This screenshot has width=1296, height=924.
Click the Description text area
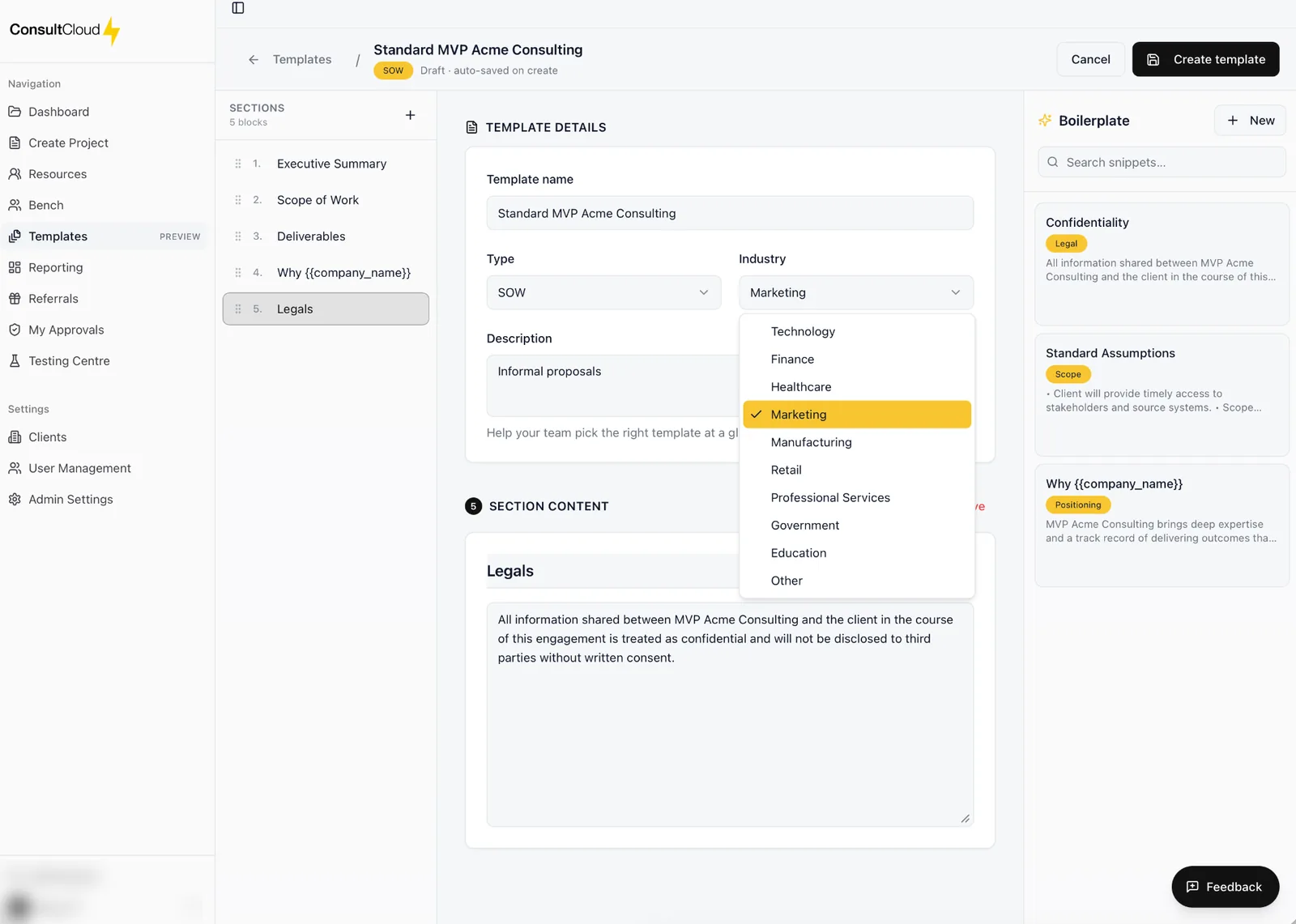[612, 385]
